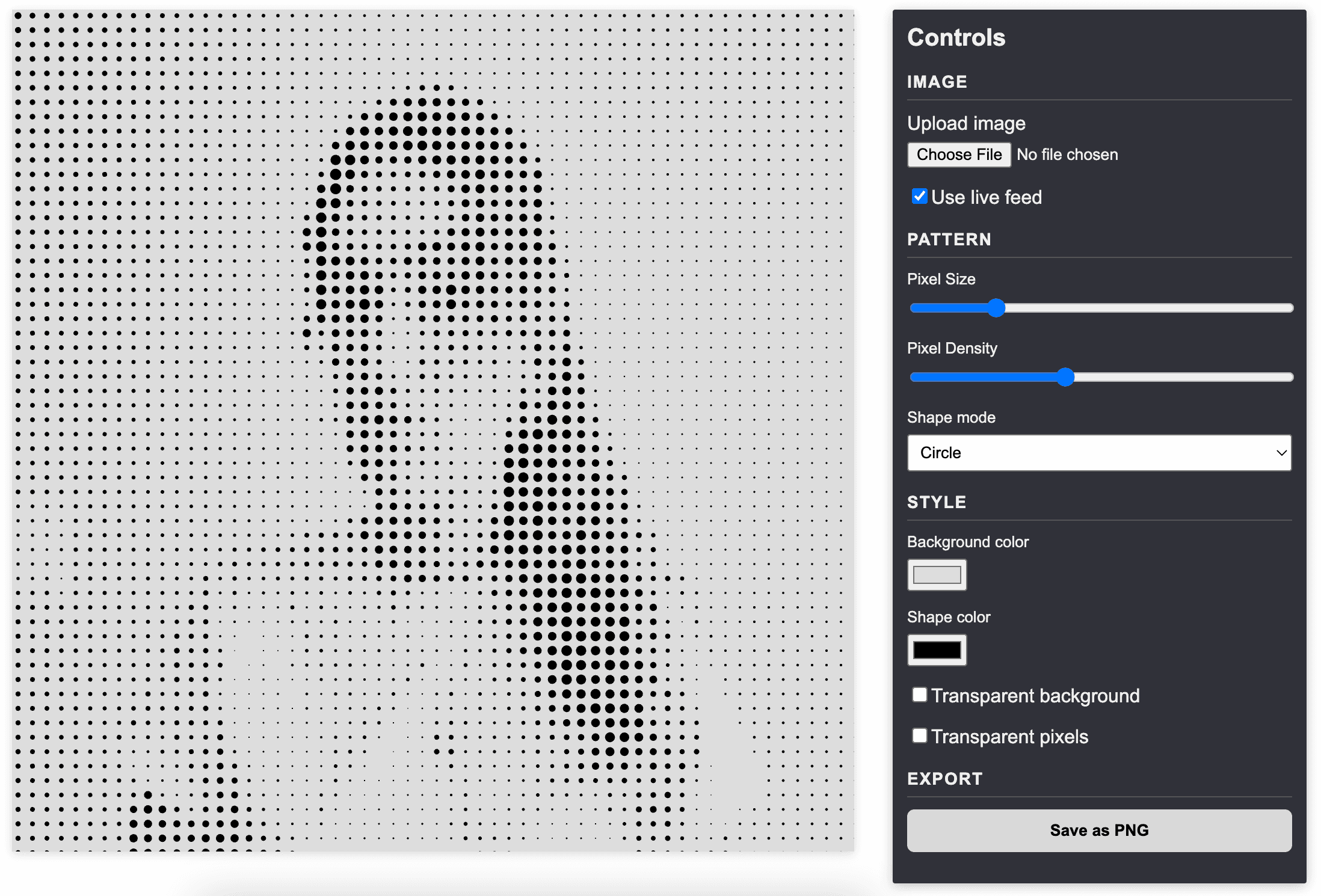Open the Background color swatch picker

pyautogui.click(x=937, y=575)
